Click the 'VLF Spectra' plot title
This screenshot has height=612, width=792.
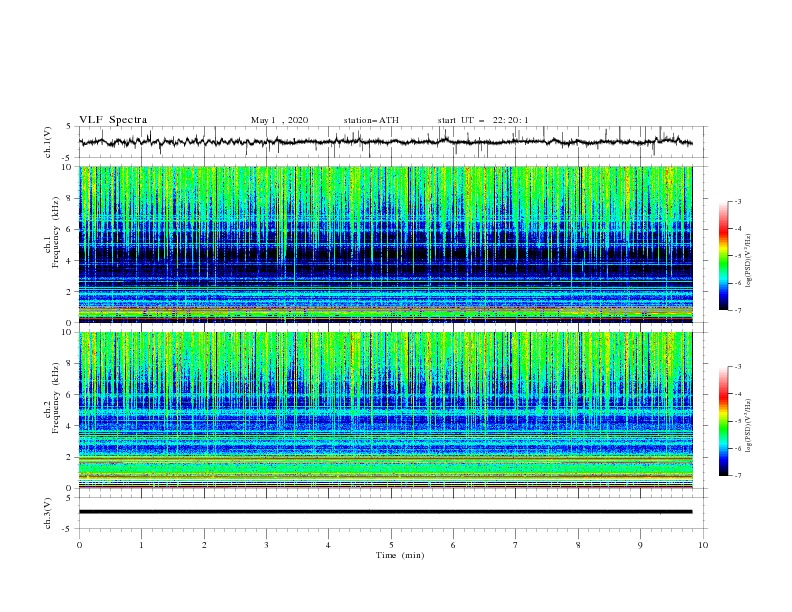[x=113, y=120]
